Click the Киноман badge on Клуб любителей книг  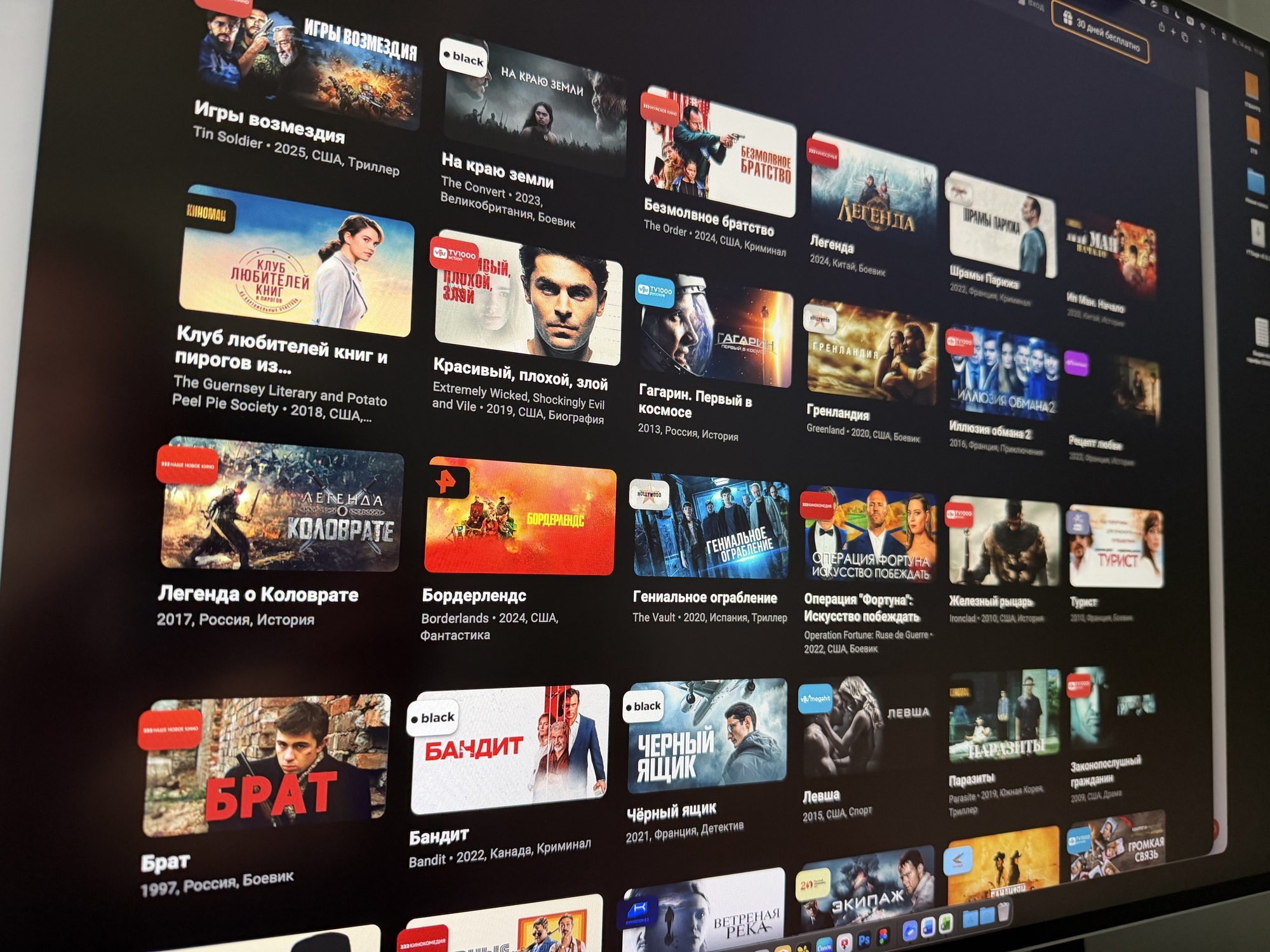208,214
